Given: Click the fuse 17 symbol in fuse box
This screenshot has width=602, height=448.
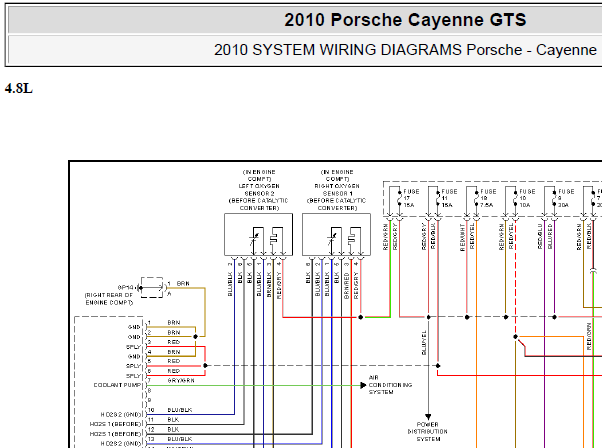Looking at the screenshot, I should (400, 198).
